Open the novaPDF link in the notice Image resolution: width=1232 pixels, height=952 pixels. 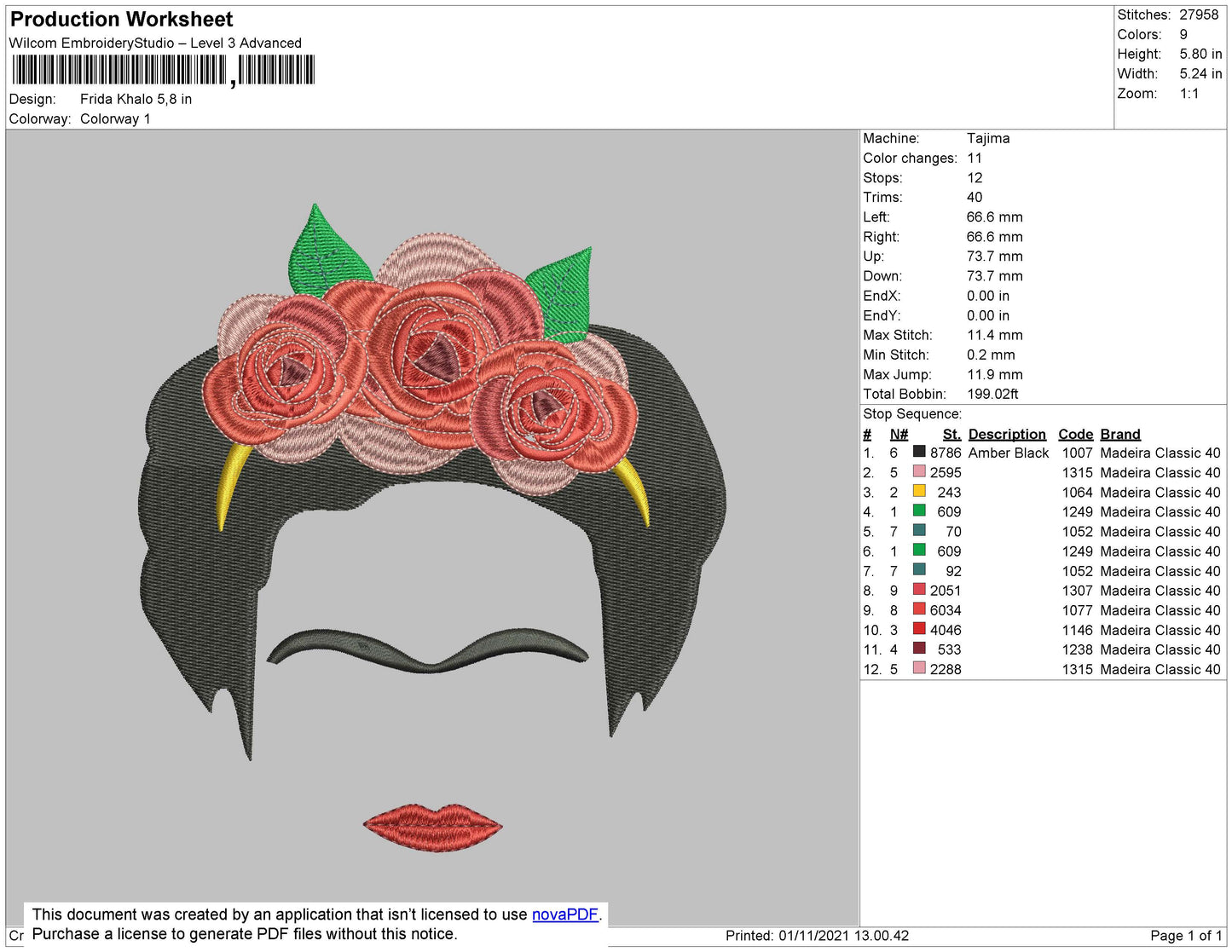click(x=565, y=914)
